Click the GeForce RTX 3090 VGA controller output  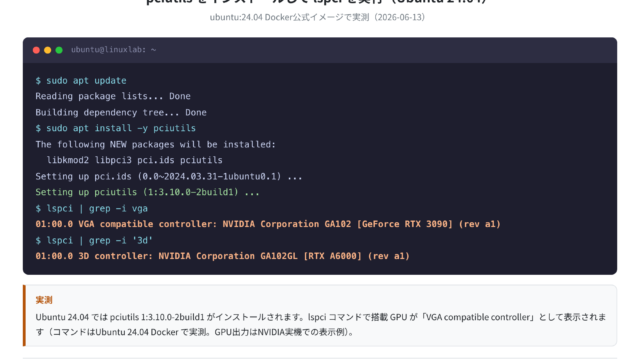(268, 224)
